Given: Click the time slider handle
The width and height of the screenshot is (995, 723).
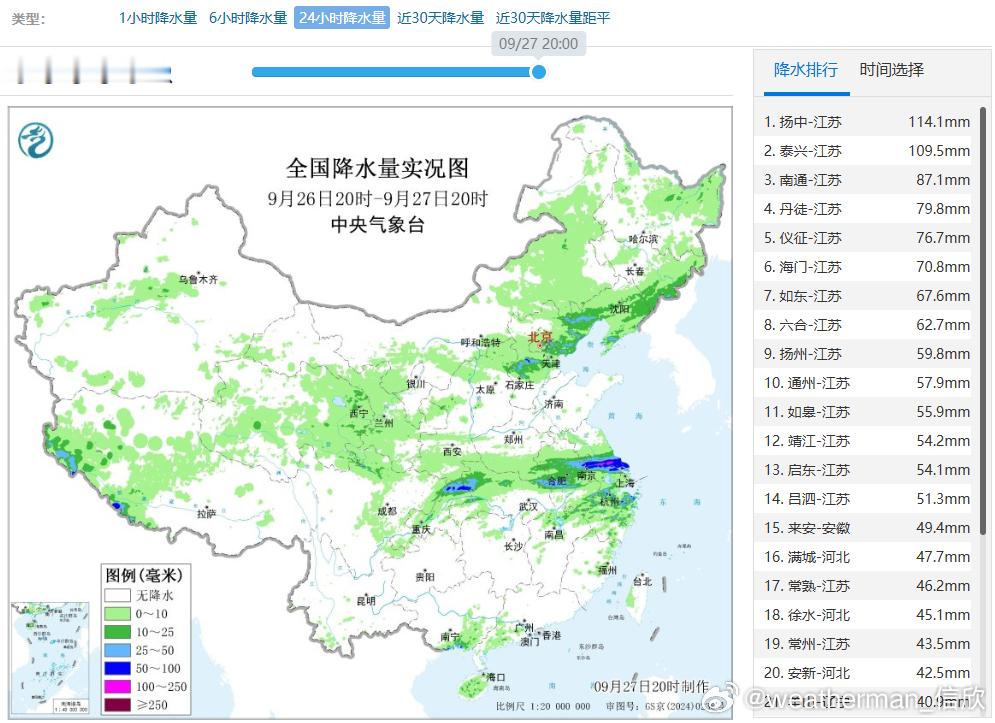Looking at the screenshot, I should click(x=539, y=72).
